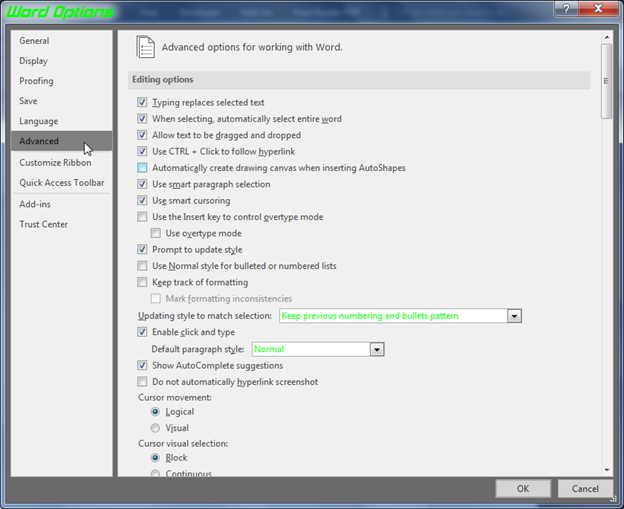Toggle Enable click and type checkbox
Screen dimensions: 624x509
click(142, 332)
